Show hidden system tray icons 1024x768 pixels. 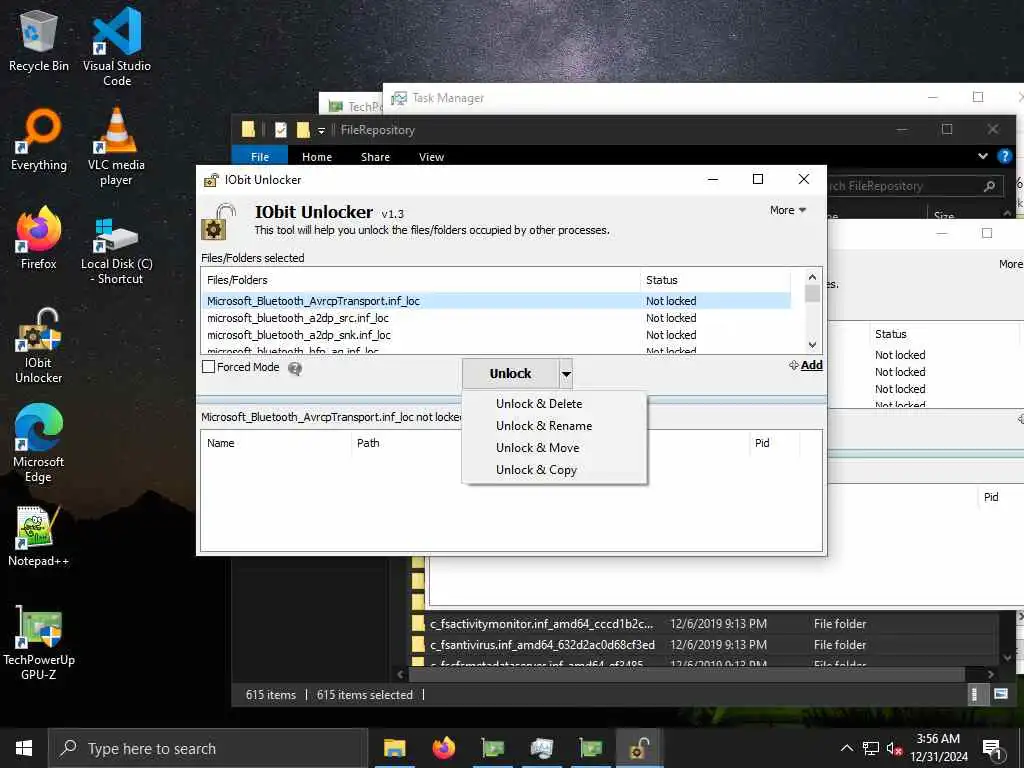(x=846, y=748)
